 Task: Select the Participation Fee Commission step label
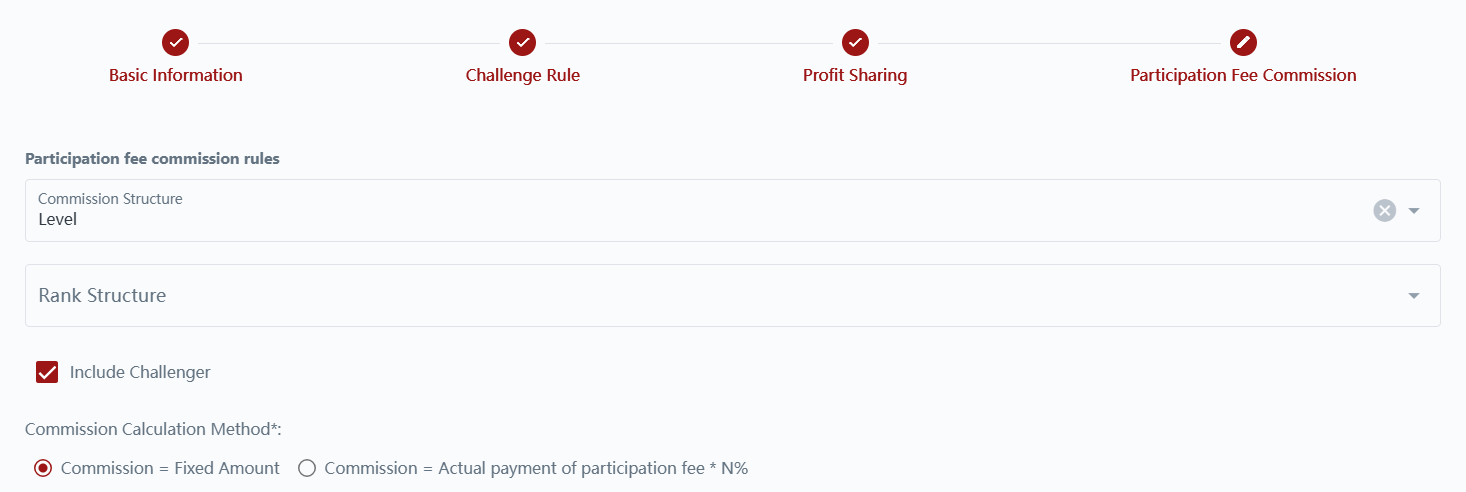pos(1243,75)
